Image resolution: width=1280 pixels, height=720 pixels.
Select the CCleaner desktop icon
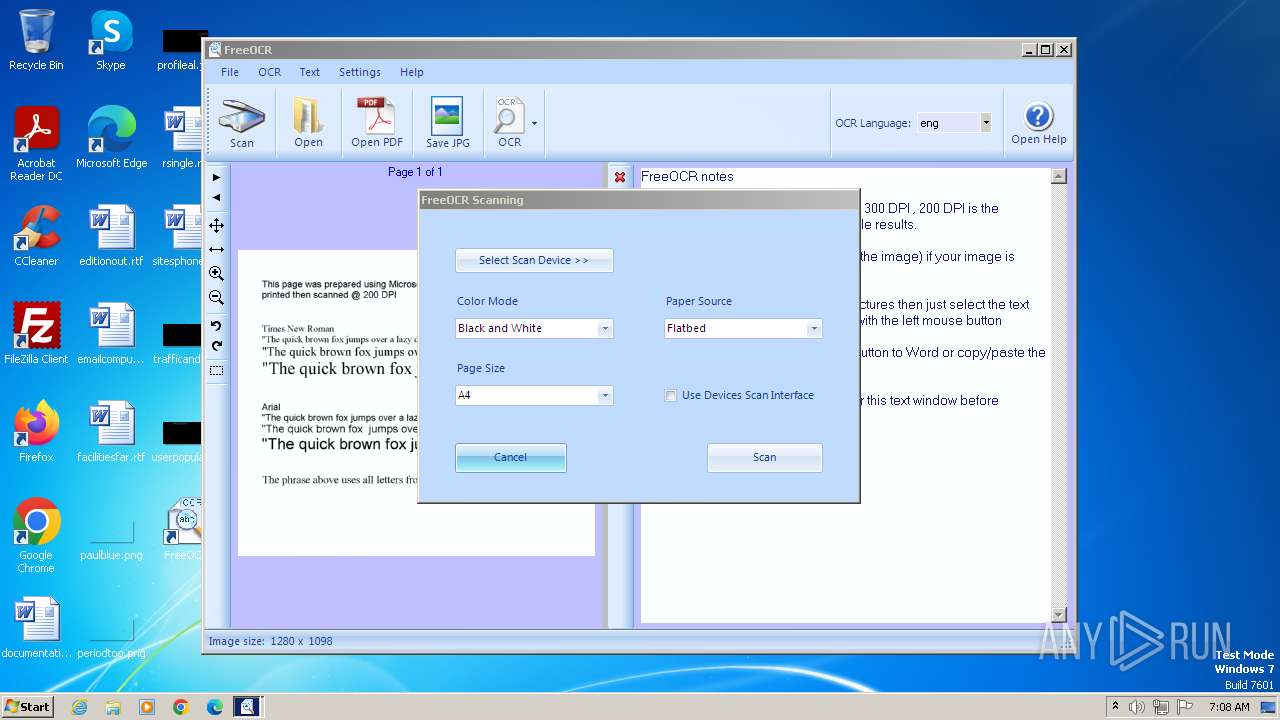click(36, 236)
